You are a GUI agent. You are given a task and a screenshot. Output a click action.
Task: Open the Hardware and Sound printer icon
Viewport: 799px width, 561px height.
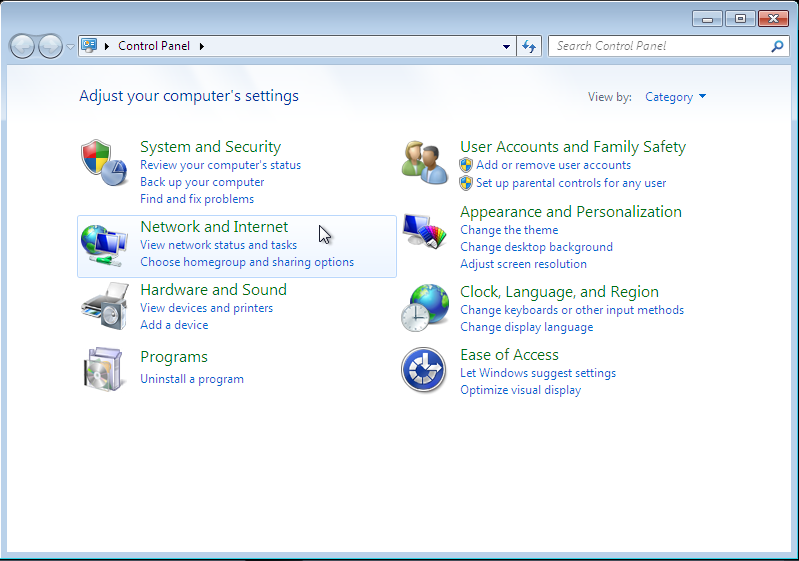(x=104, y=306)
